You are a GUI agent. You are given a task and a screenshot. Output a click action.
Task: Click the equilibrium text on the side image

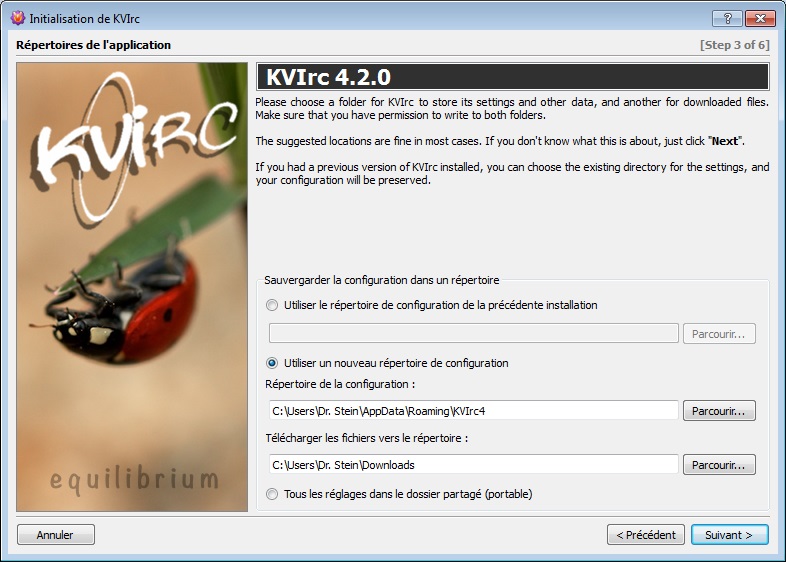tap(132, 478)
